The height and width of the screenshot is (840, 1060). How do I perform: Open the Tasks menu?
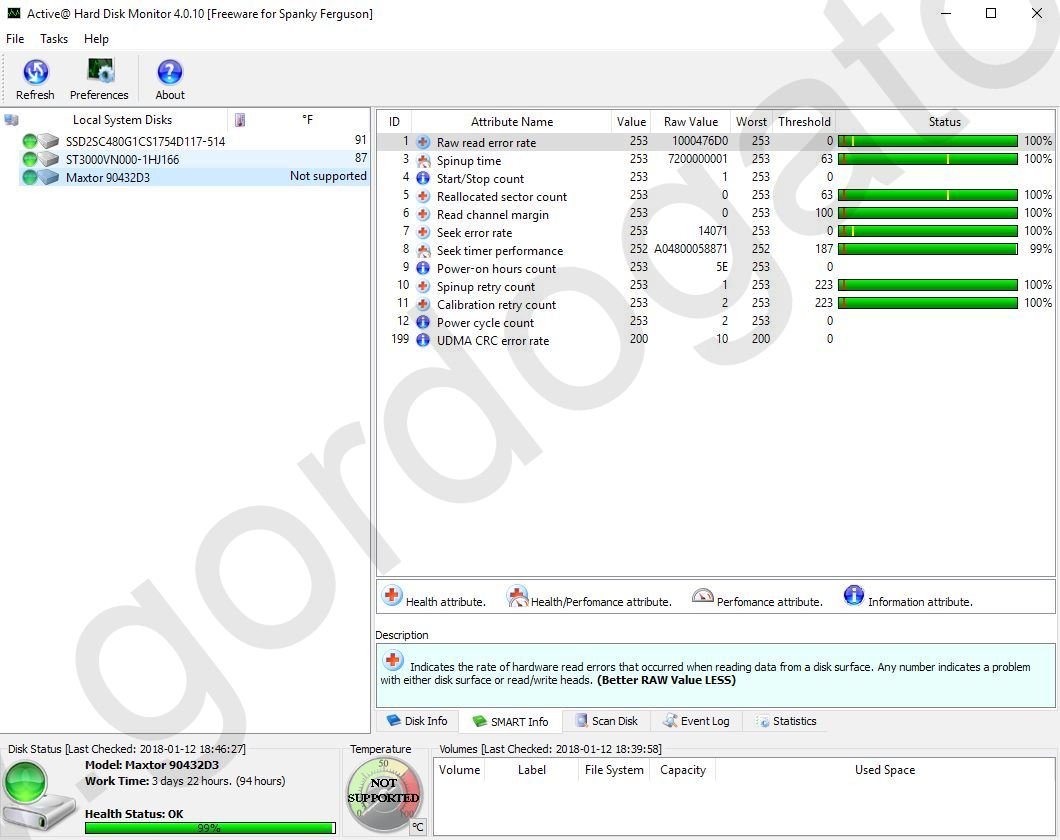(54, 39)
